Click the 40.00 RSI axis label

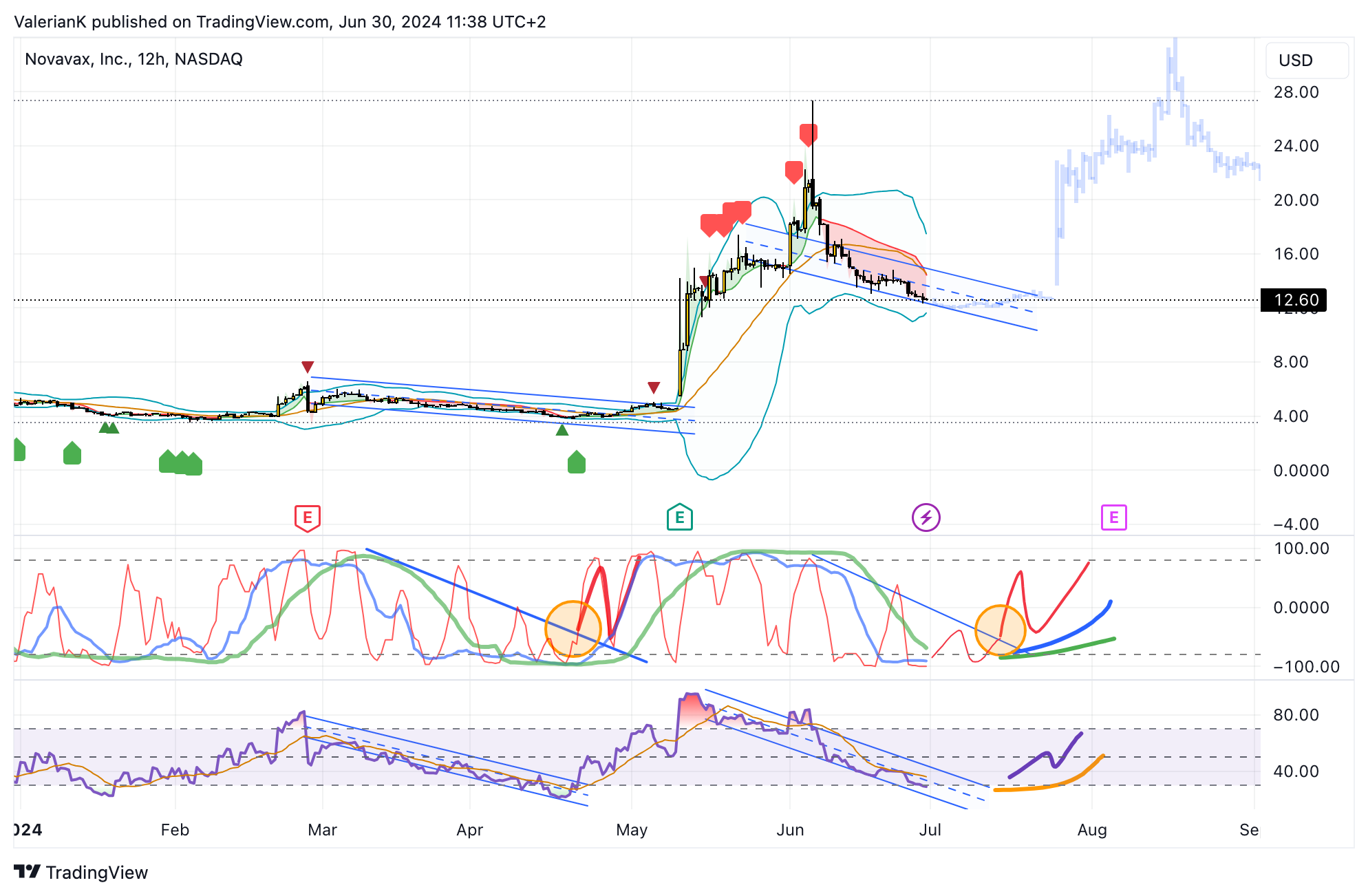tap(1296, 771)
